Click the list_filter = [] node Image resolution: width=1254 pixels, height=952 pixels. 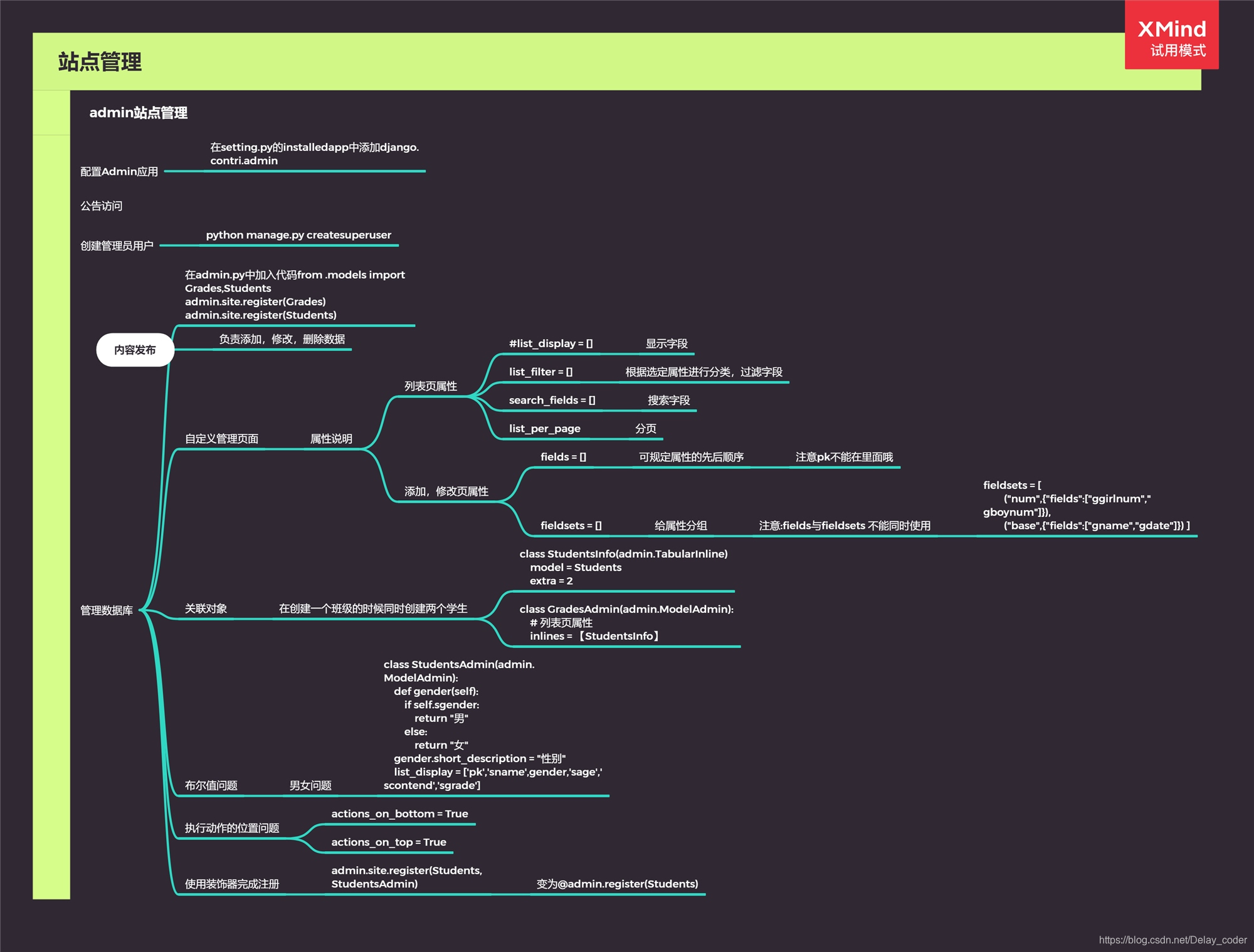540,372
